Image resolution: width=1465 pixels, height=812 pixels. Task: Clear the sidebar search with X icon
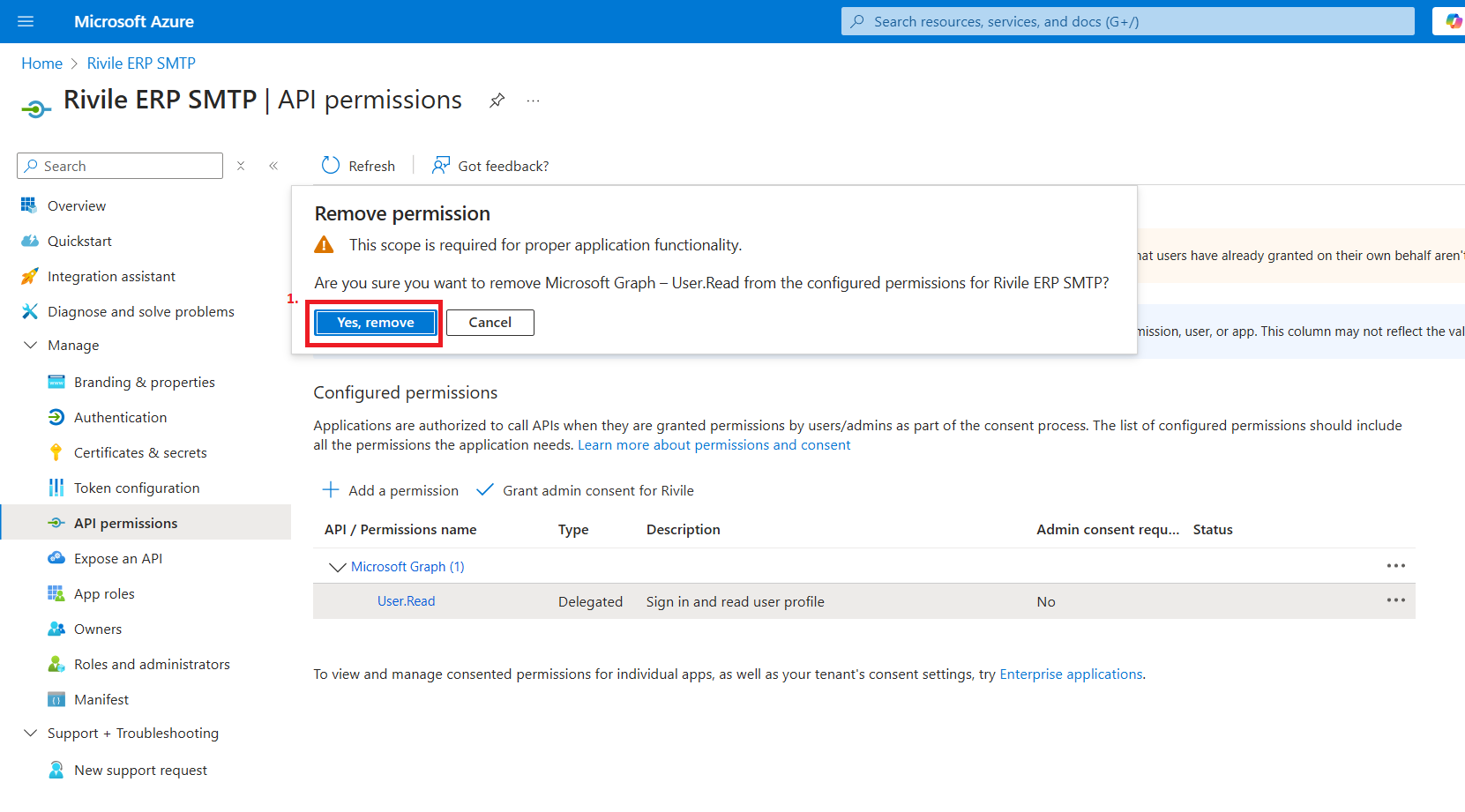coord(241,166)
